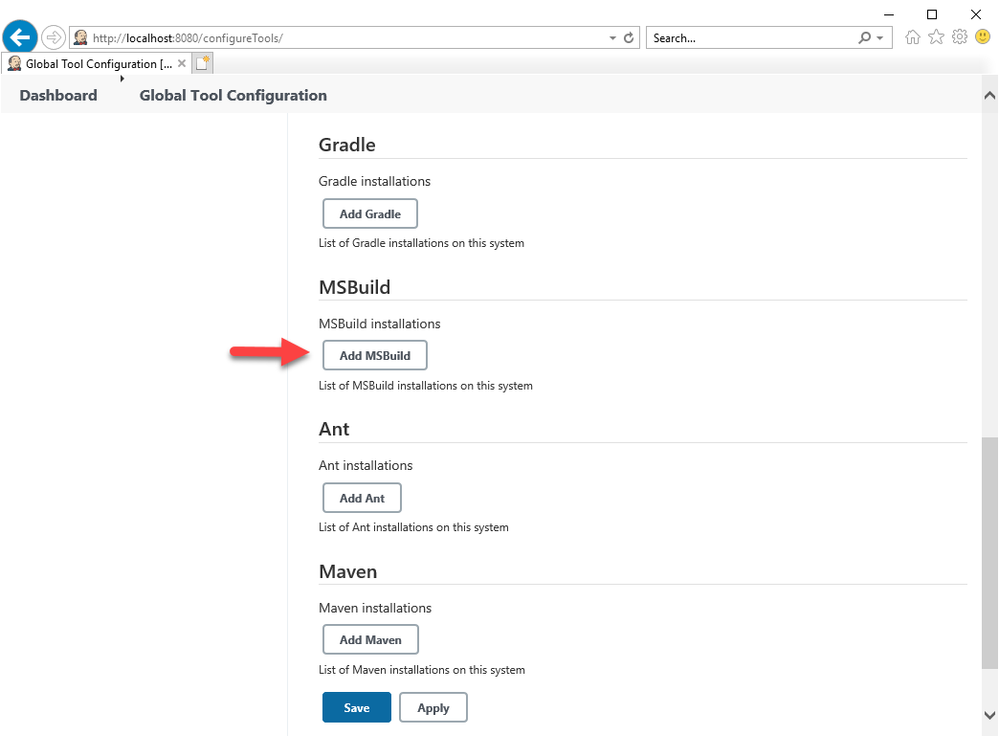Expand the Dashboard breadcrumb arrow

(x=122, y=78)
